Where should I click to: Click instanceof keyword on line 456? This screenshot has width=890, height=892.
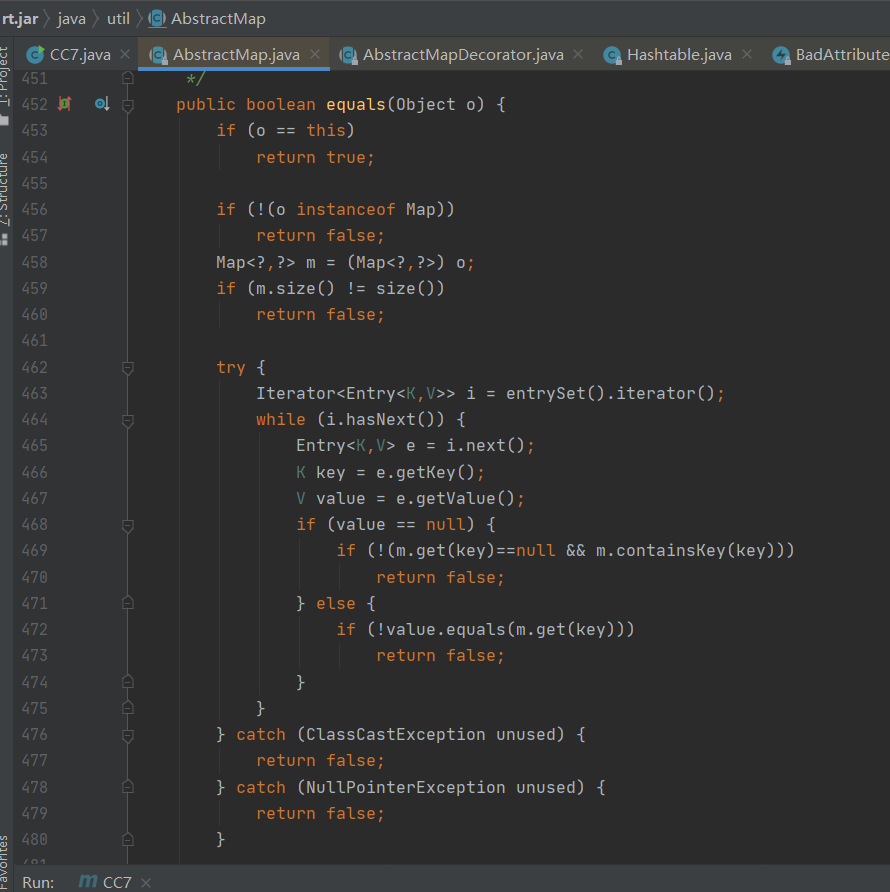tap(345, 209)
